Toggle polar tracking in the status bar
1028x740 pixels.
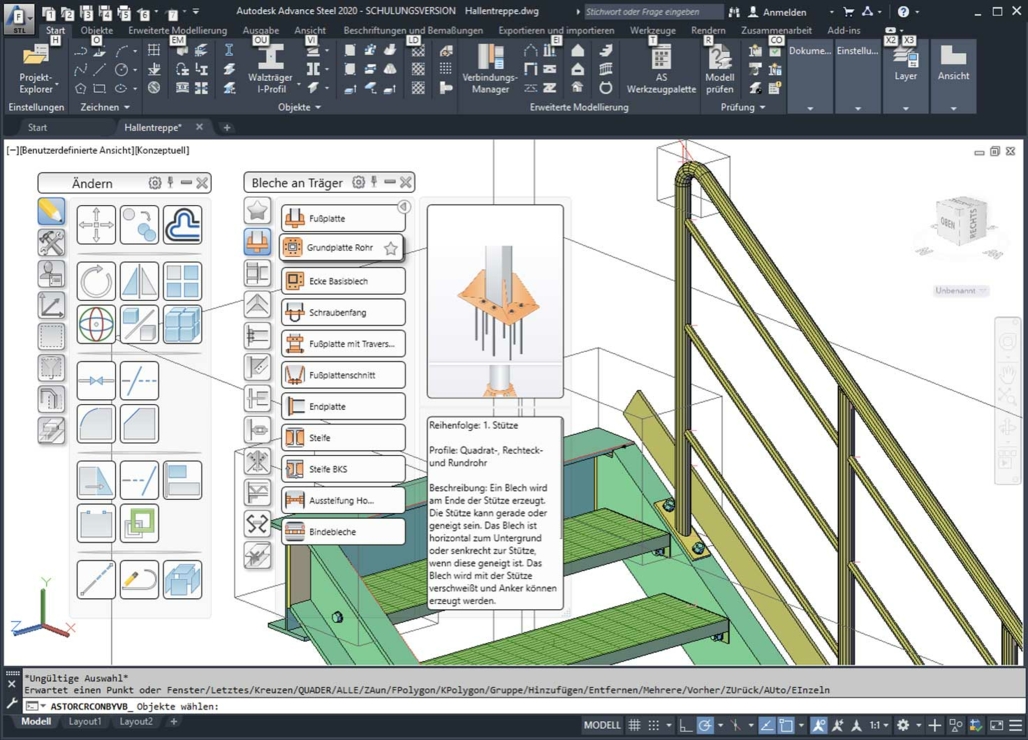click(x=705, y=725)
